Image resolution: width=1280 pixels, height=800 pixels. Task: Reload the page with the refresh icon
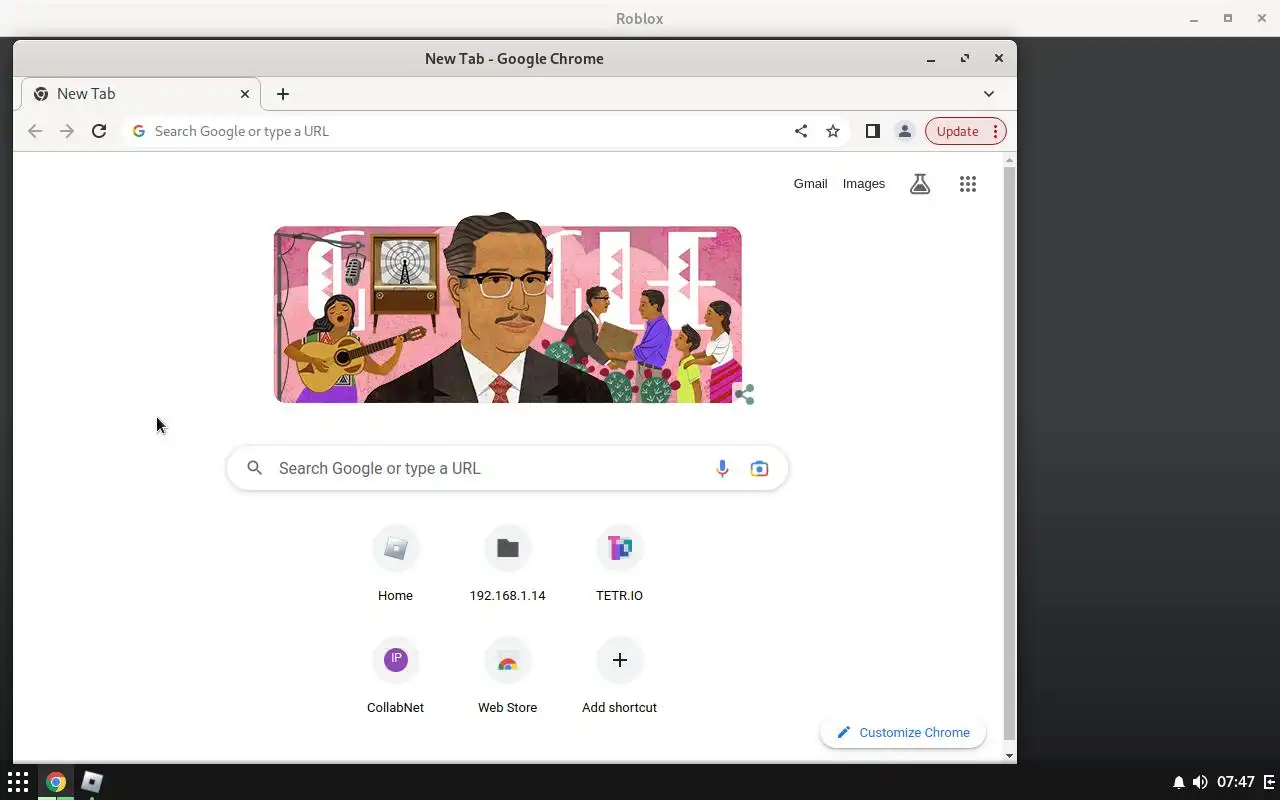point(99,131)
